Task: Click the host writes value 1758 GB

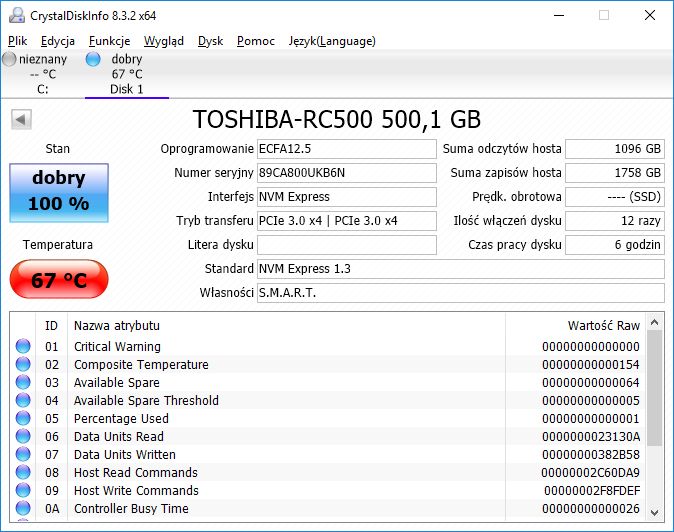Action: [x=615, y=173]
